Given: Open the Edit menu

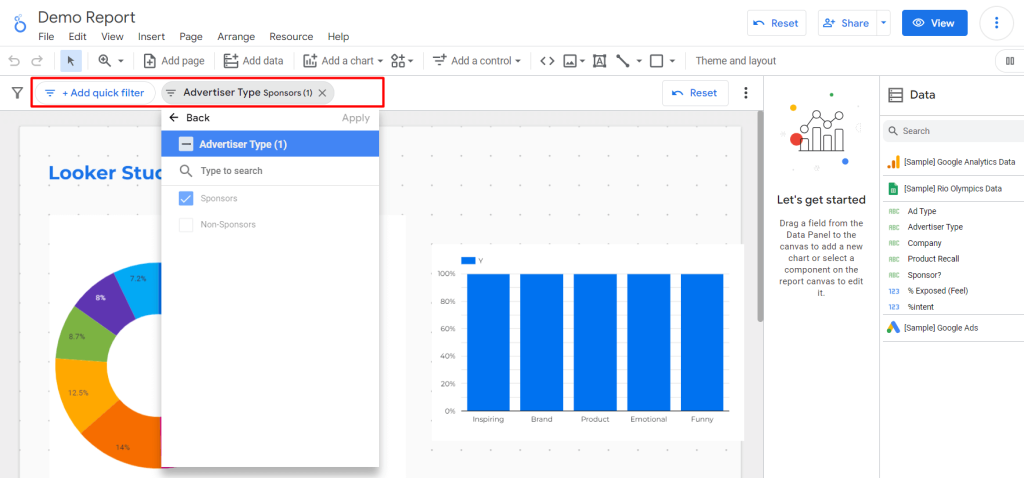Looking at the screenshot, I should [x=77, y=37].
